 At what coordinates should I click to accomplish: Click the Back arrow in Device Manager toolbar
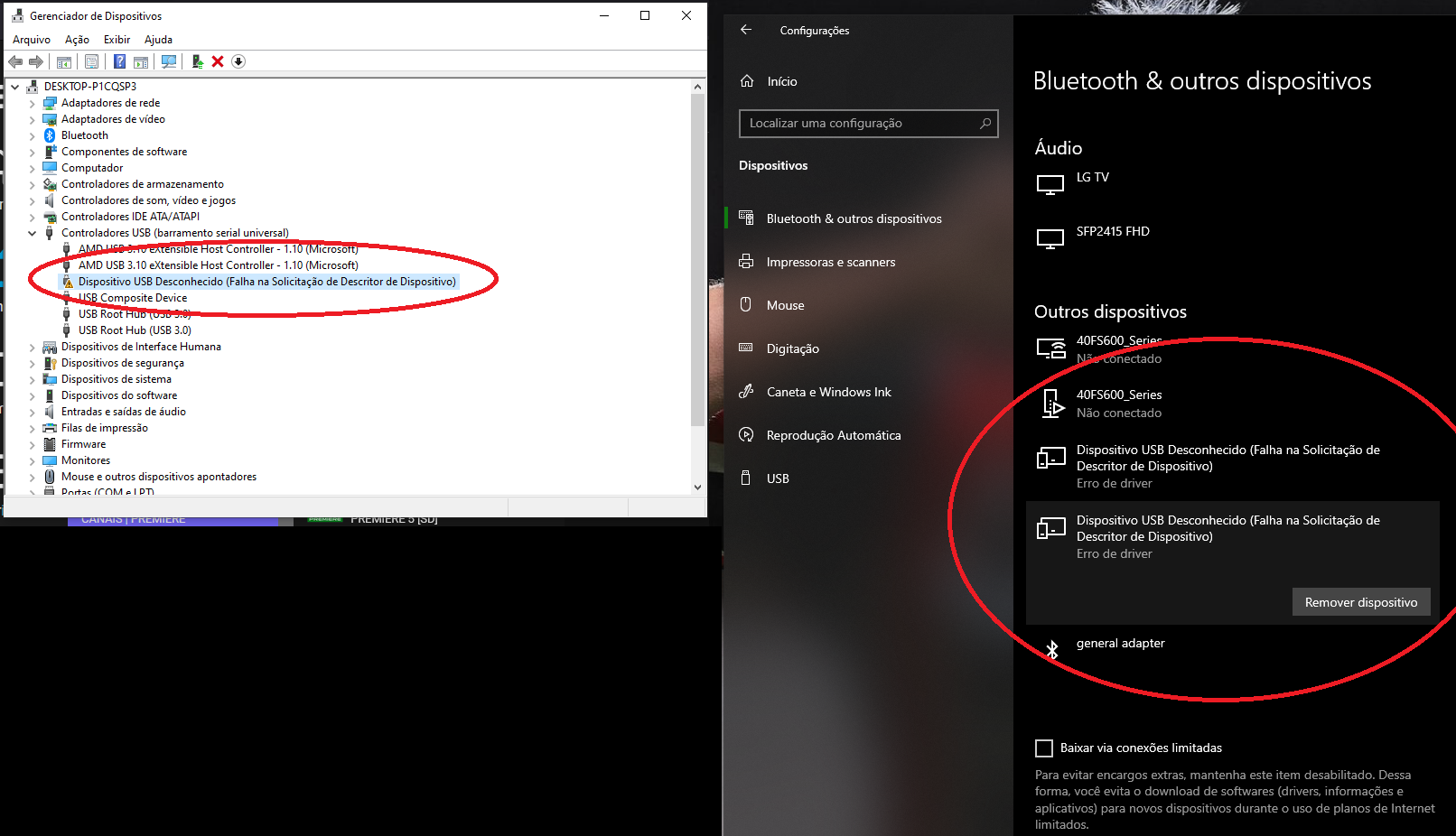point(15,61)
